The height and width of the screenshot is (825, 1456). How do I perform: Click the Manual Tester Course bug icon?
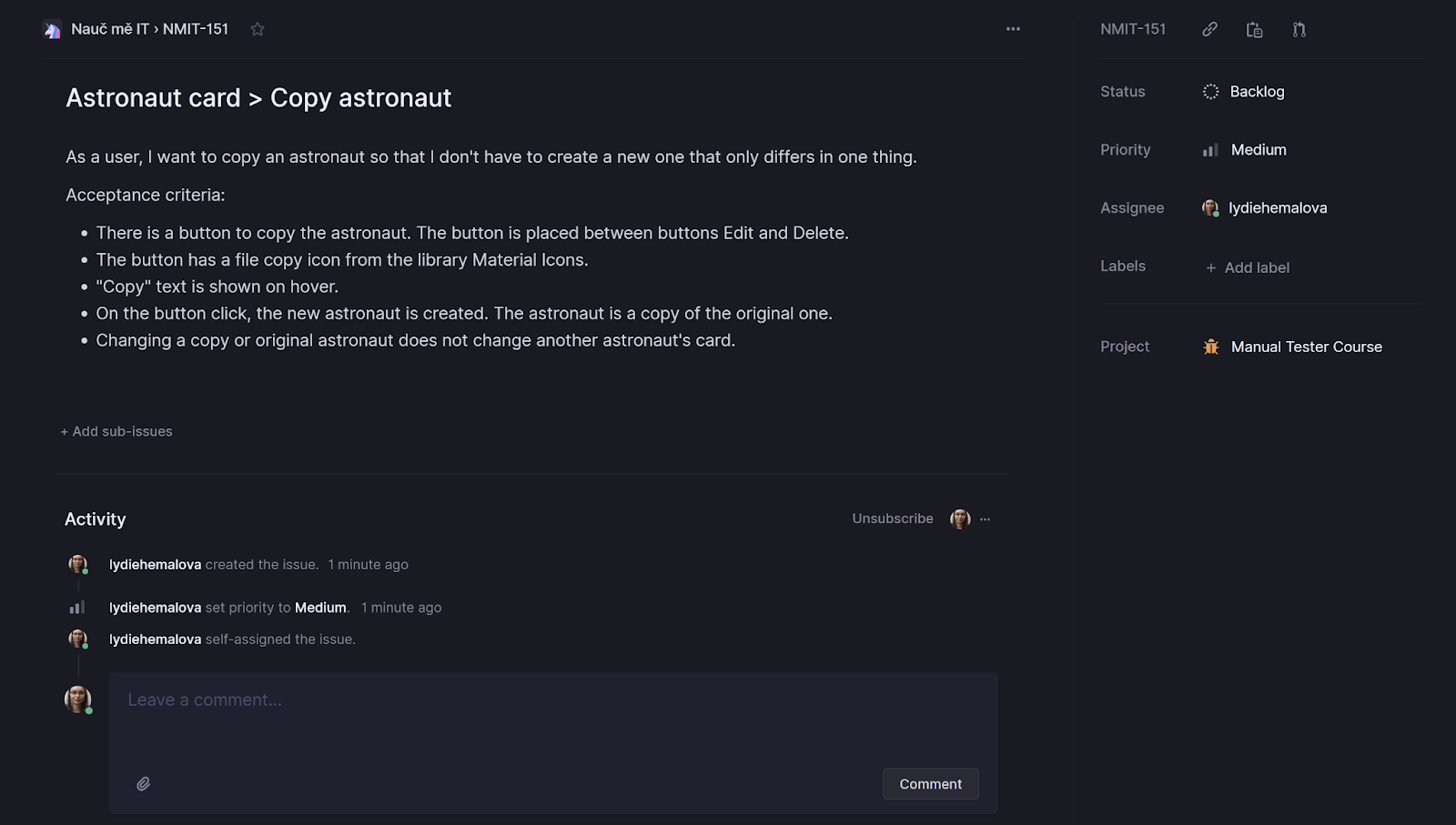pos(1211,347)
